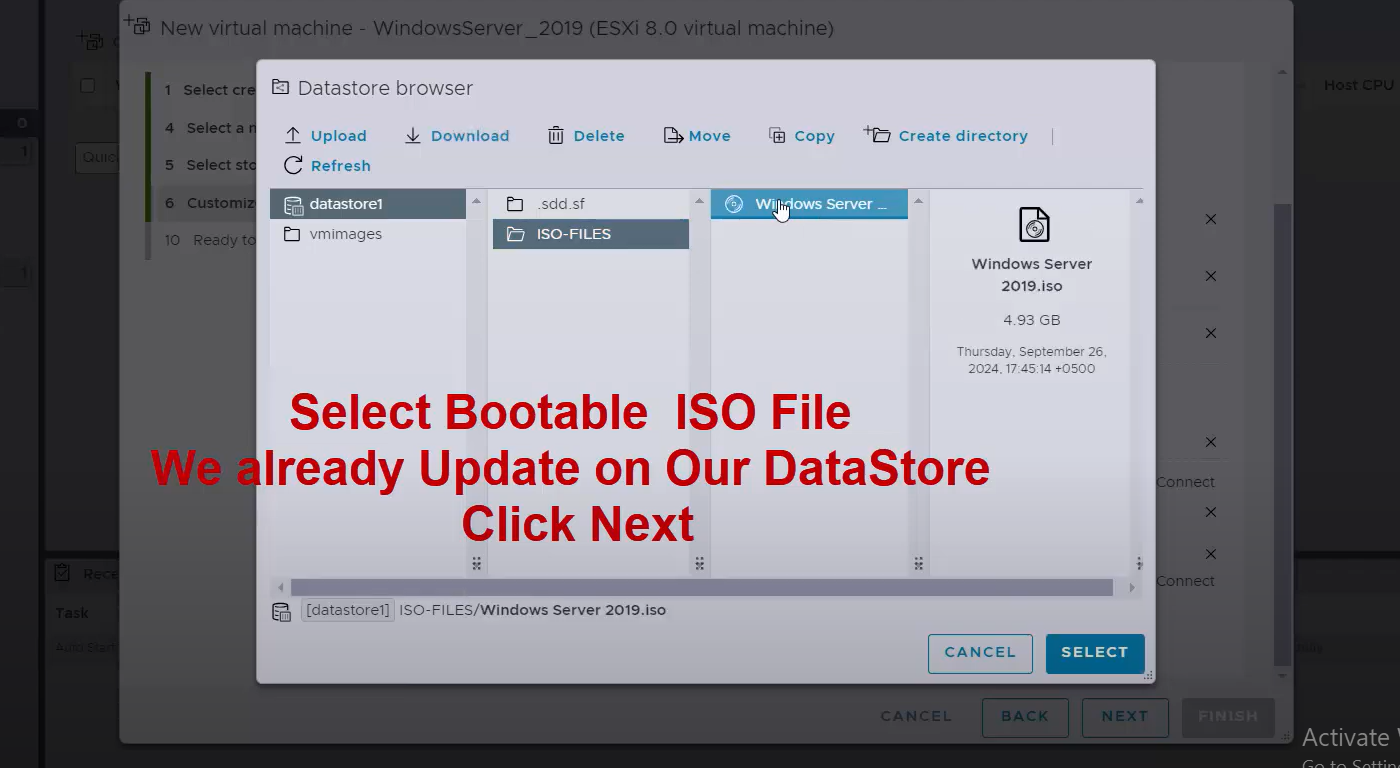Click the ISO-FILES/Windows Server 2019.iso path text
This screenshot has height=768, width=1400.
point(533,610)
